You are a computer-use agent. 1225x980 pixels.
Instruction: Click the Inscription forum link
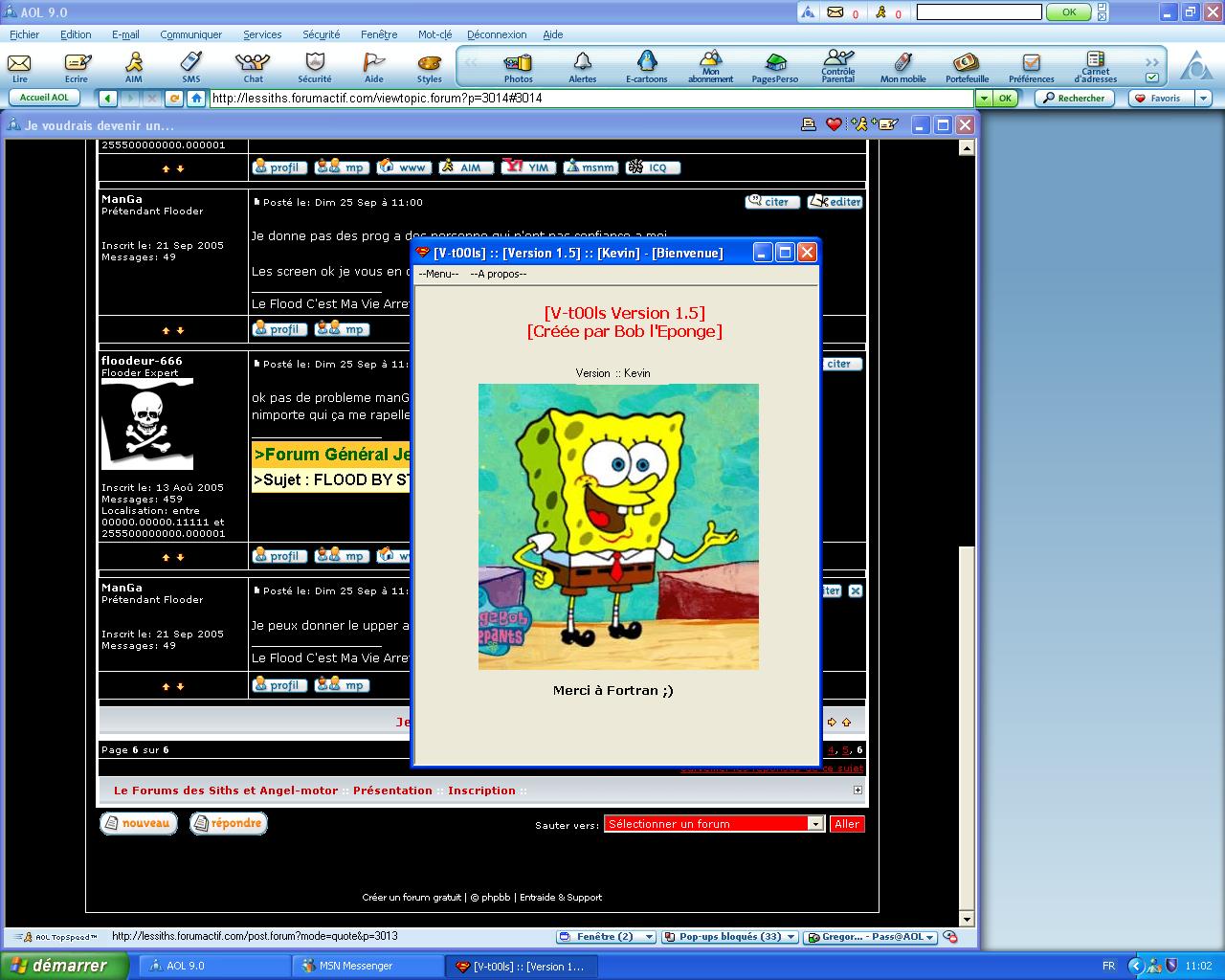coord(481,791)
